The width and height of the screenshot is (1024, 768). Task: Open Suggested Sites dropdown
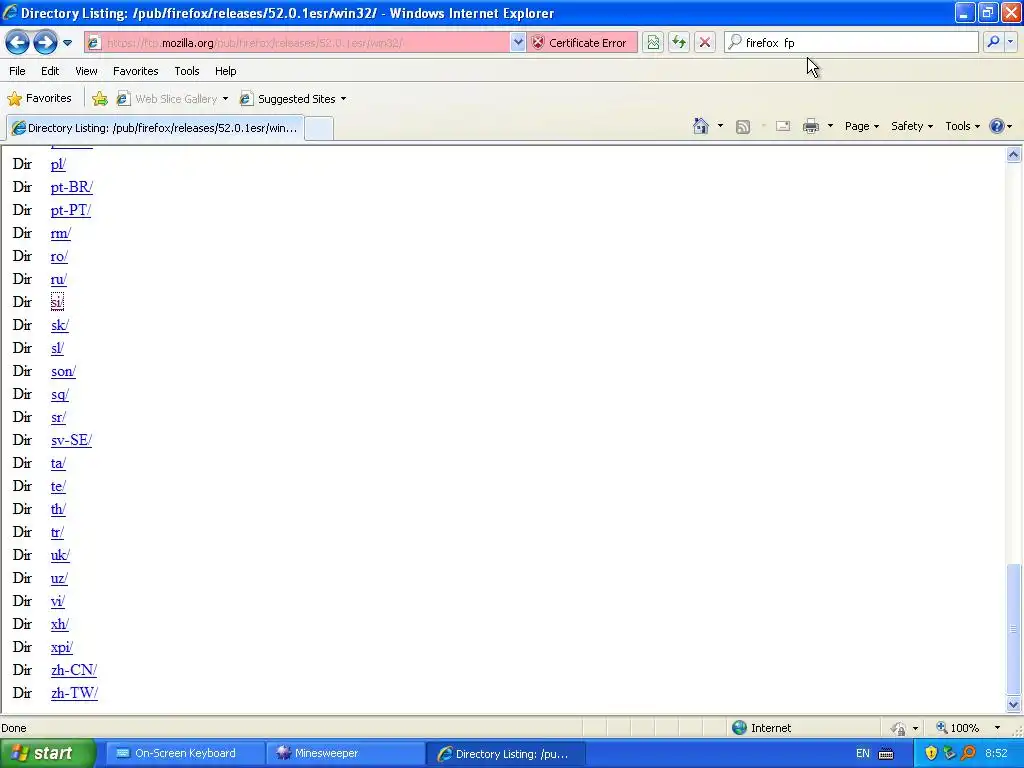click(293, 99)
